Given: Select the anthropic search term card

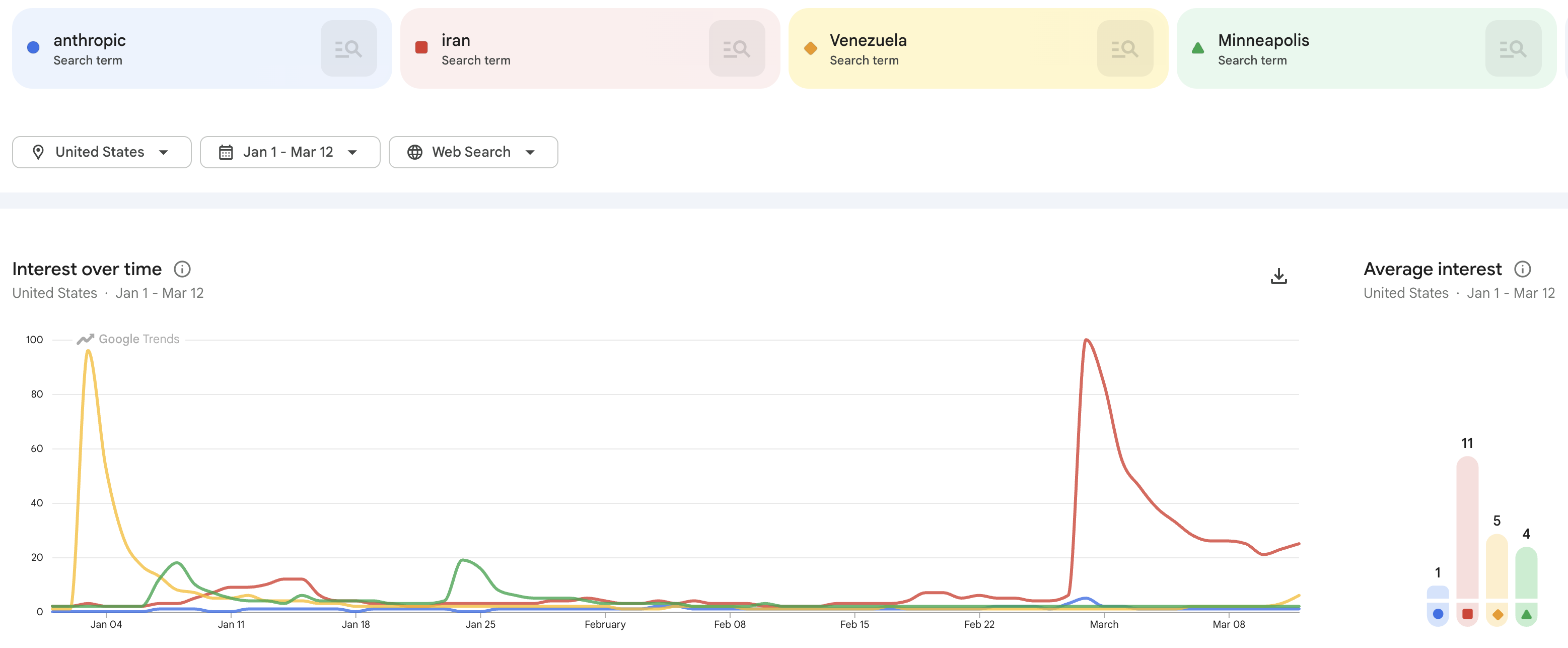Looking at the screenshot, I should click(x=202, y=48).
